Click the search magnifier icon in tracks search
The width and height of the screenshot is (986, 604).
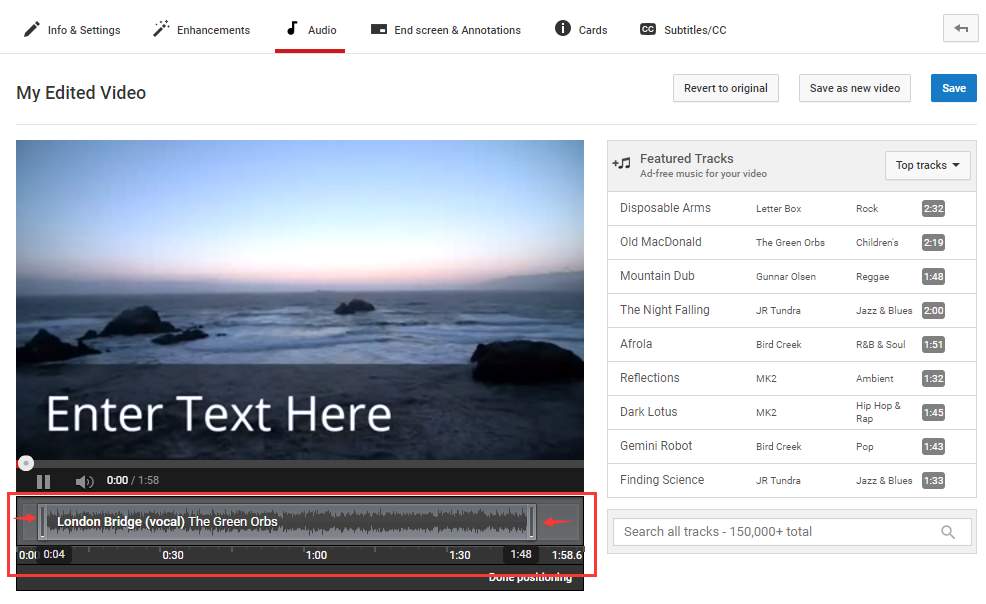coord(948,532)
